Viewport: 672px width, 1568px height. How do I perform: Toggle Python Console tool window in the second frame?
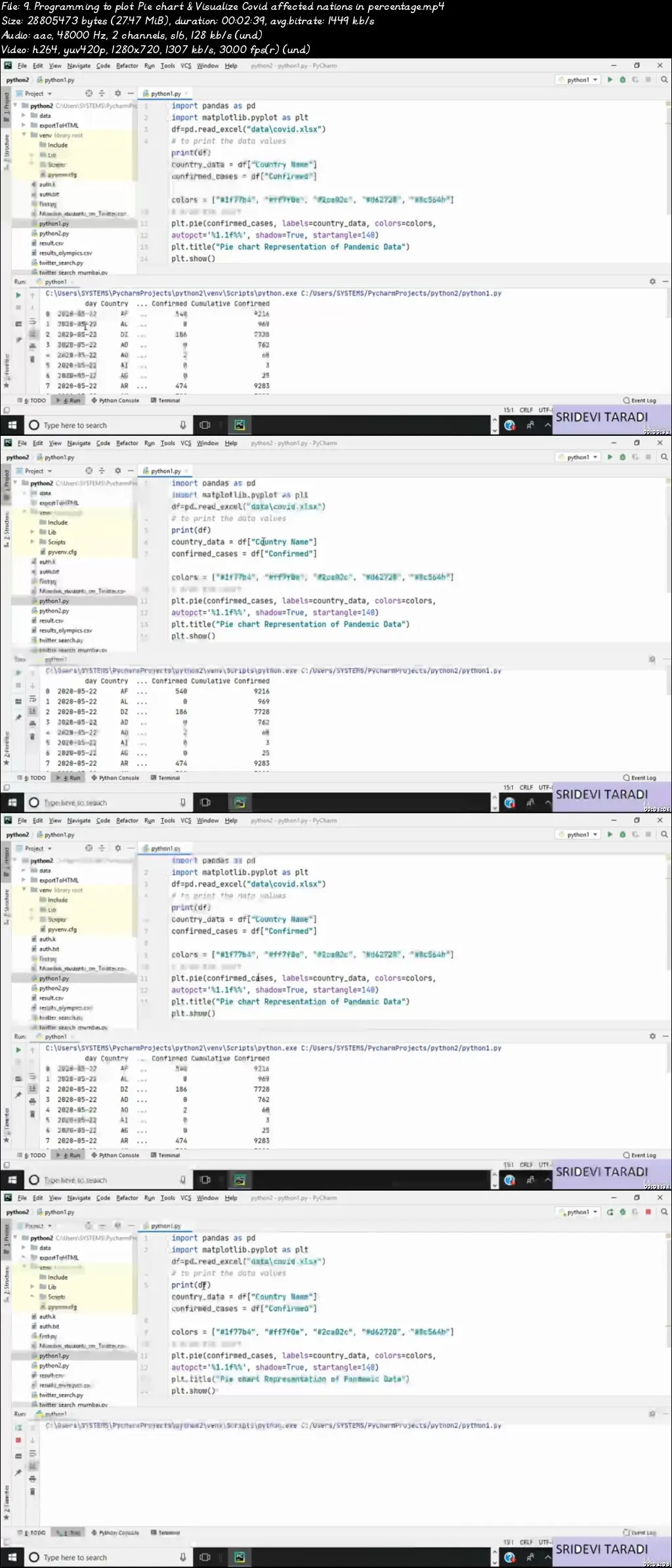click(x=115, y=777)
